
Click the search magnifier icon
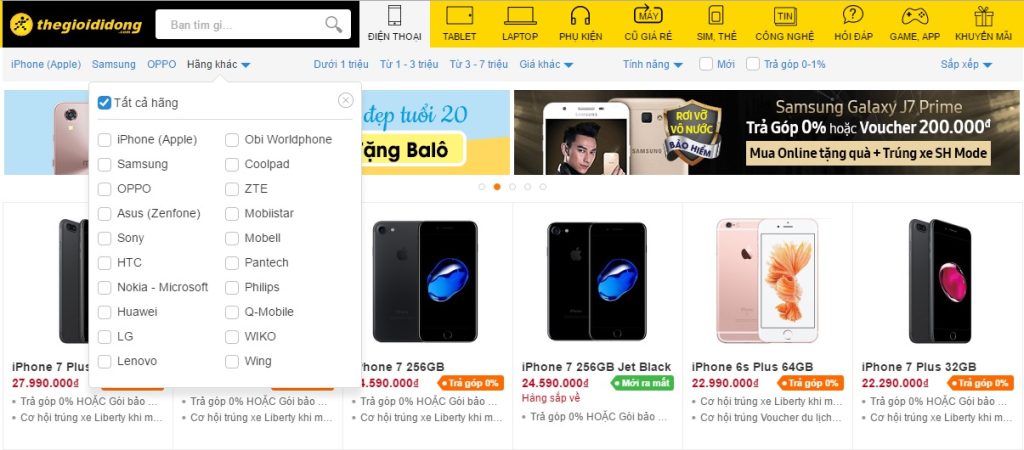333,25
